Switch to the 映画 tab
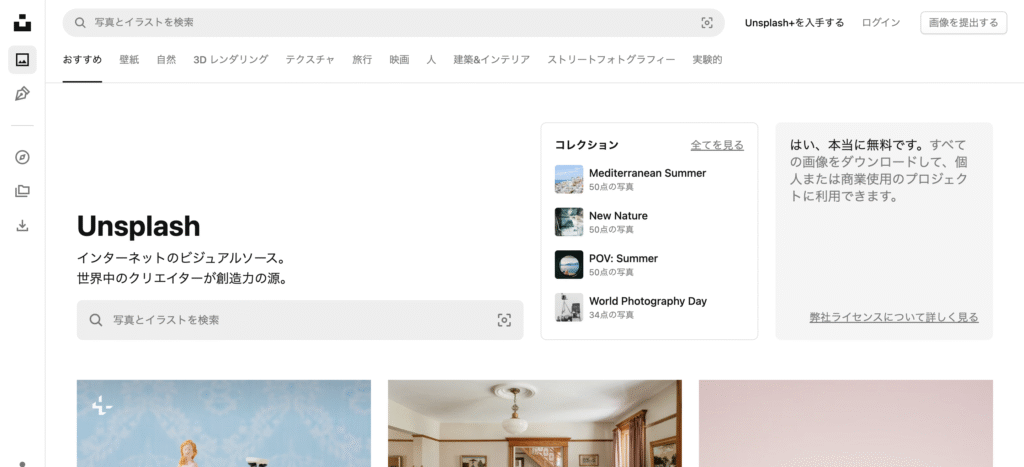Image resolution: width=1024 pixels, height=467 pixels. pos(399,59)
